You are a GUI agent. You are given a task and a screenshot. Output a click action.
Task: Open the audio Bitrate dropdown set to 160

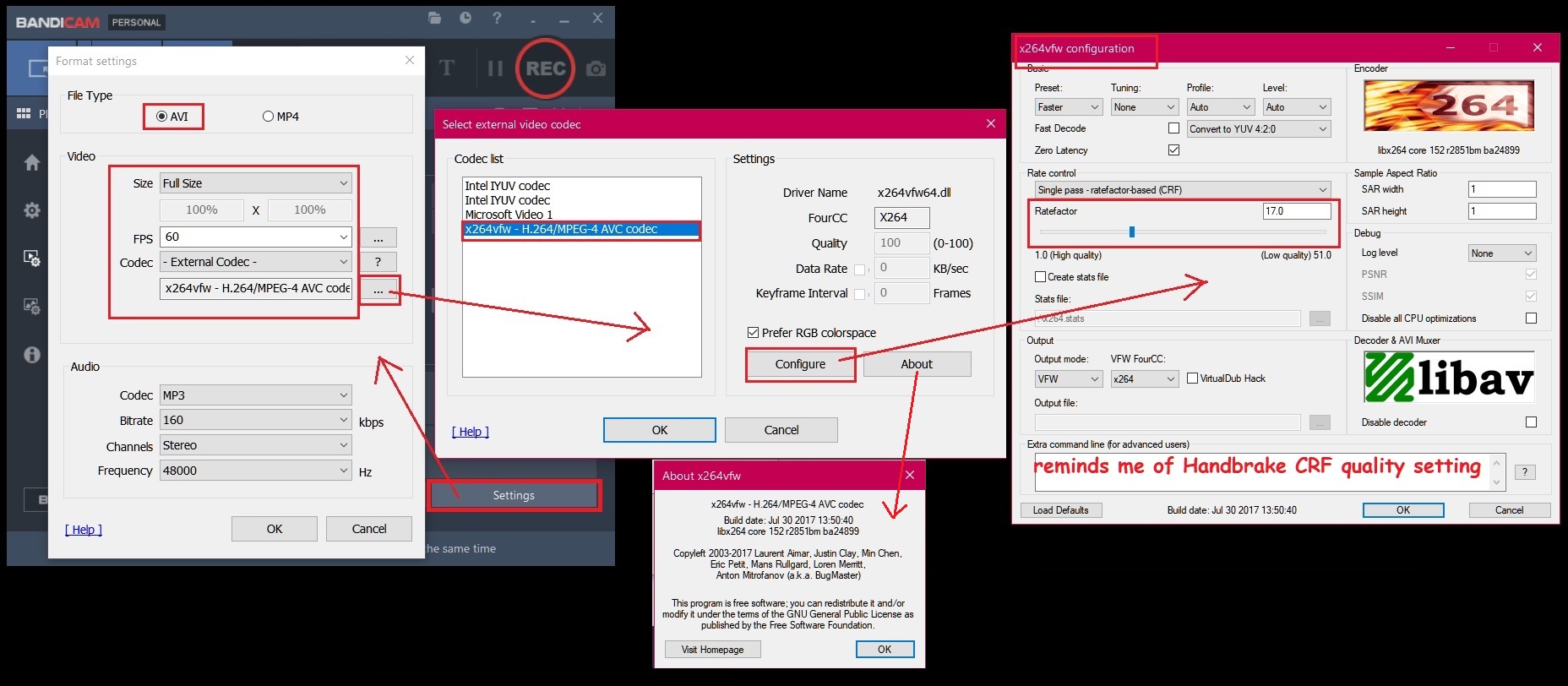(x=256, y=420)
